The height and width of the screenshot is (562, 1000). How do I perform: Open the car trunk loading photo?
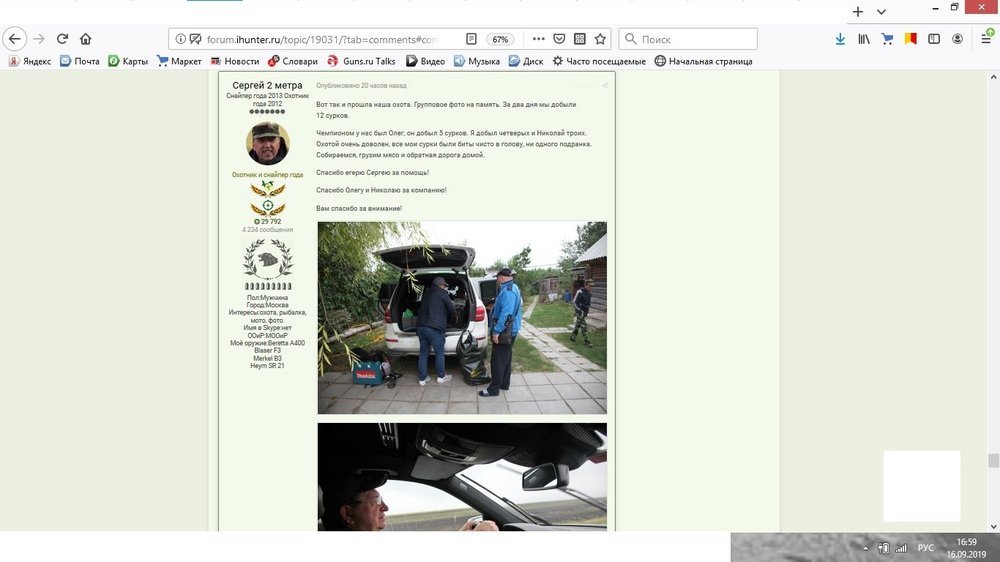(x=462, y=317)
